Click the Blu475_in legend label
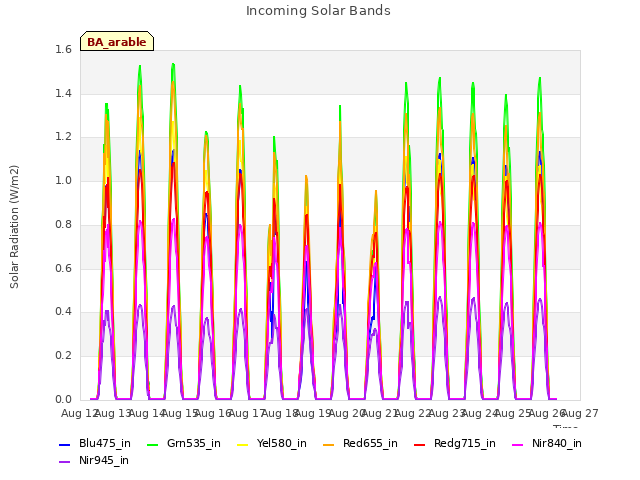Image resolution: width=640 pixels, height=480 pixels. pos(105,443)
